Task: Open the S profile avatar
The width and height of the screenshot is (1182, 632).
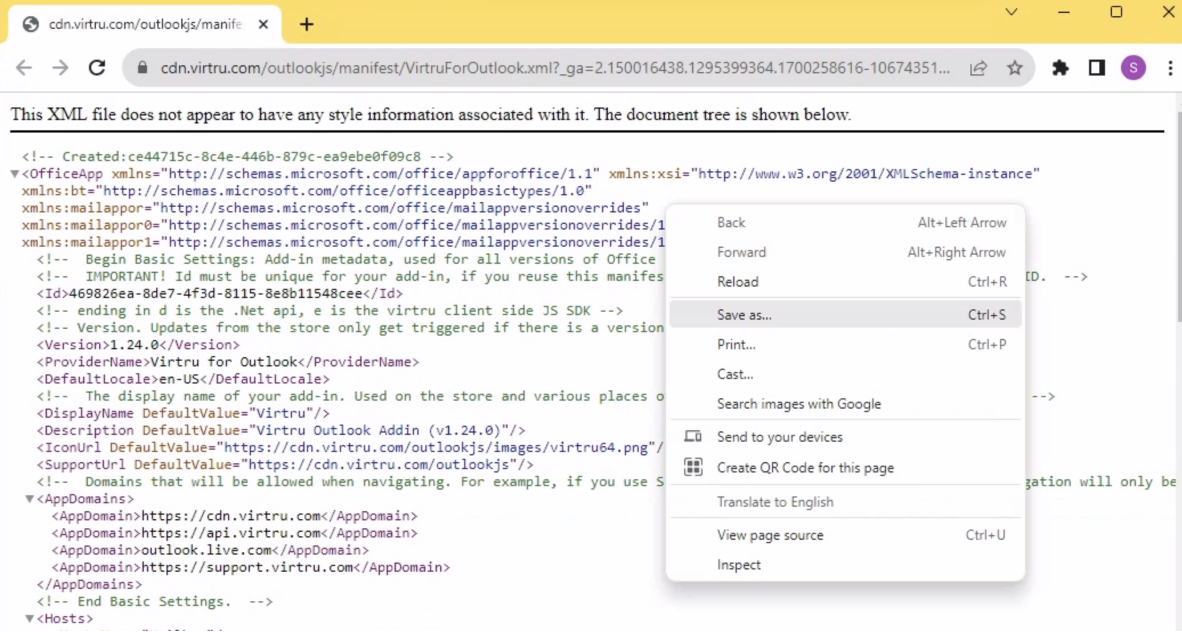Action: point(1133,68)
